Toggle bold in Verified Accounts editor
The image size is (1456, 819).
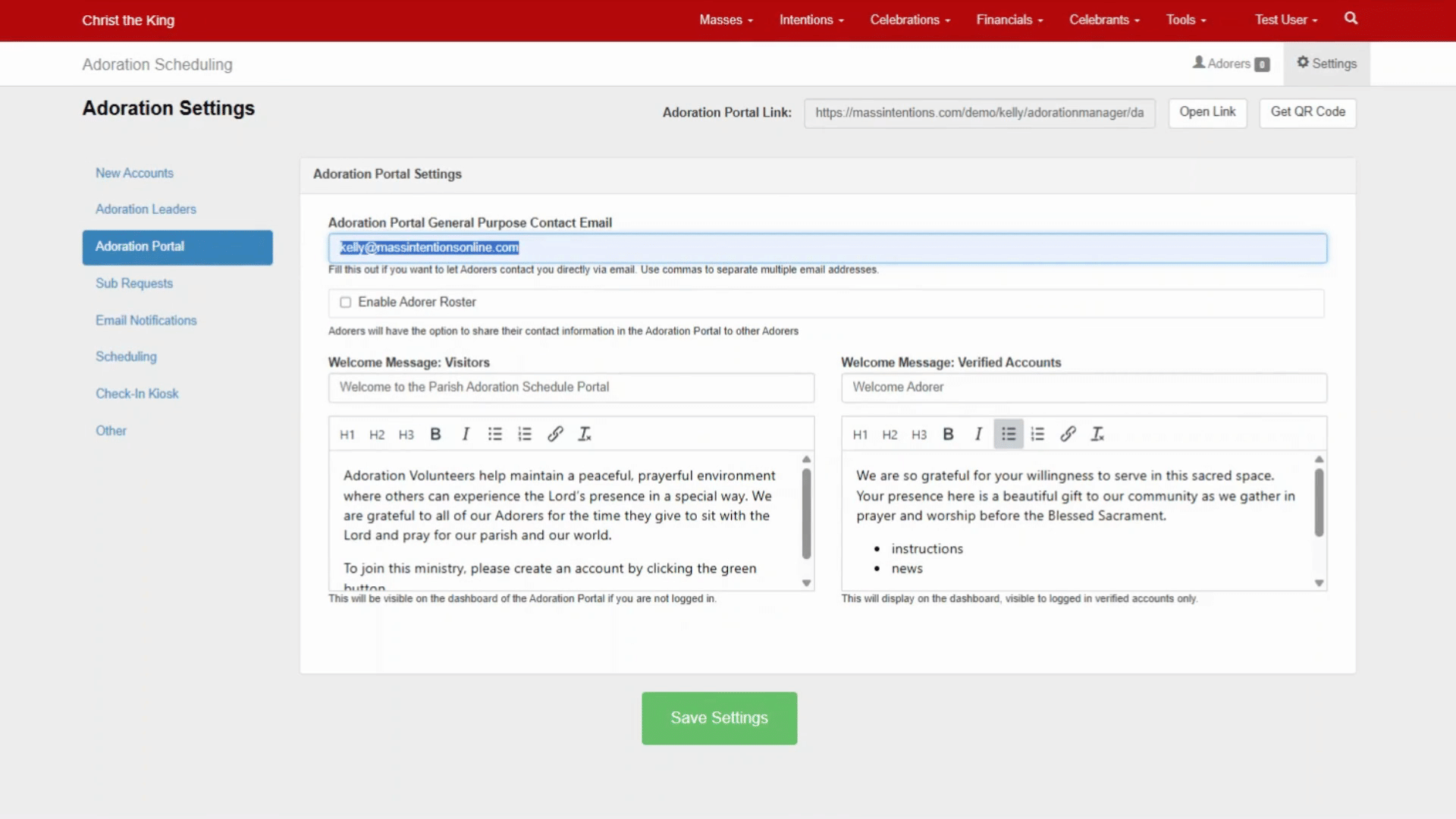coord(948,435)
